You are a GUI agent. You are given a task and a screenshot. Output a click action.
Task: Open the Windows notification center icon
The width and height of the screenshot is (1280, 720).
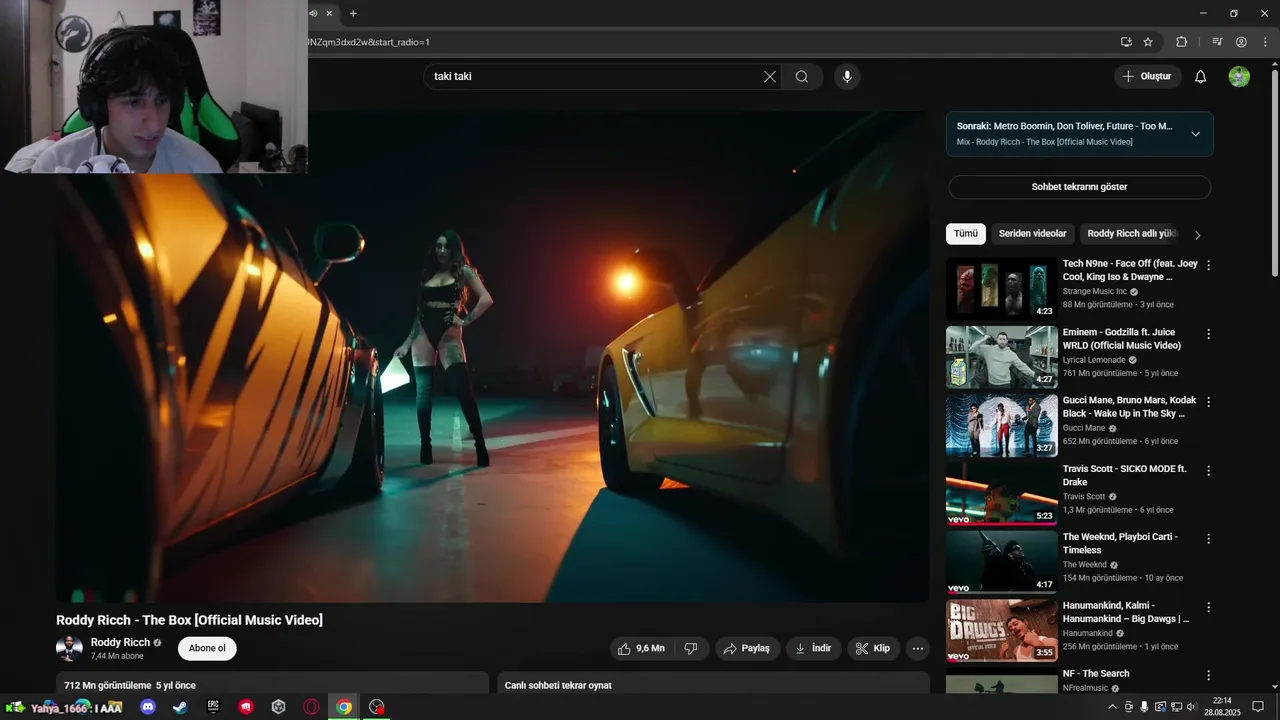pos(1258,707)
